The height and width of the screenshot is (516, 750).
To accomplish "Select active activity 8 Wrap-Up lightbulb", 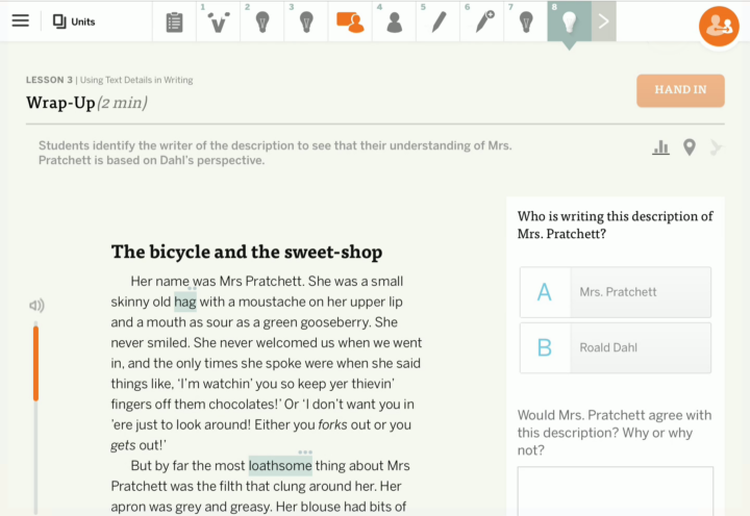I will 569,22.
